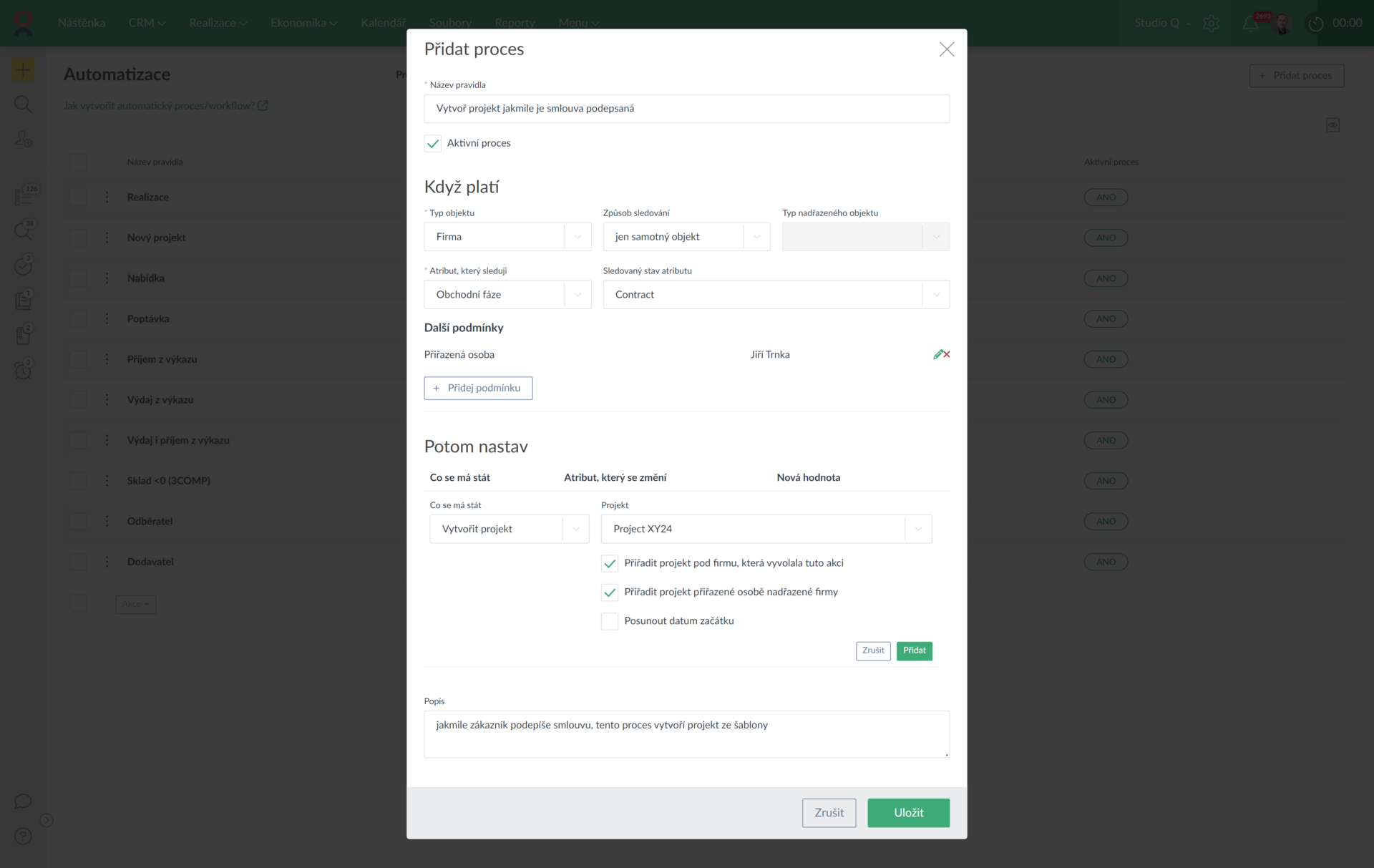Viewport: 1374px width, 868px height.
Task: Click the yellow plus quick-add icon
Action: (x=23, y=70)
